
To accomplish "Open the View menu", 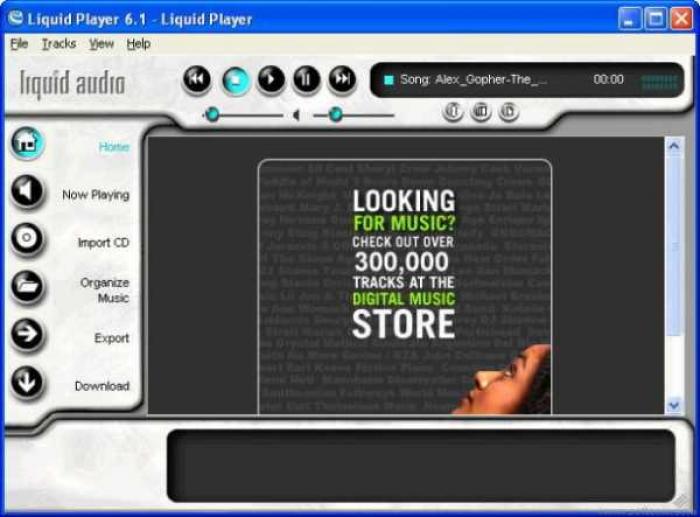I will (x=101, y=44).
